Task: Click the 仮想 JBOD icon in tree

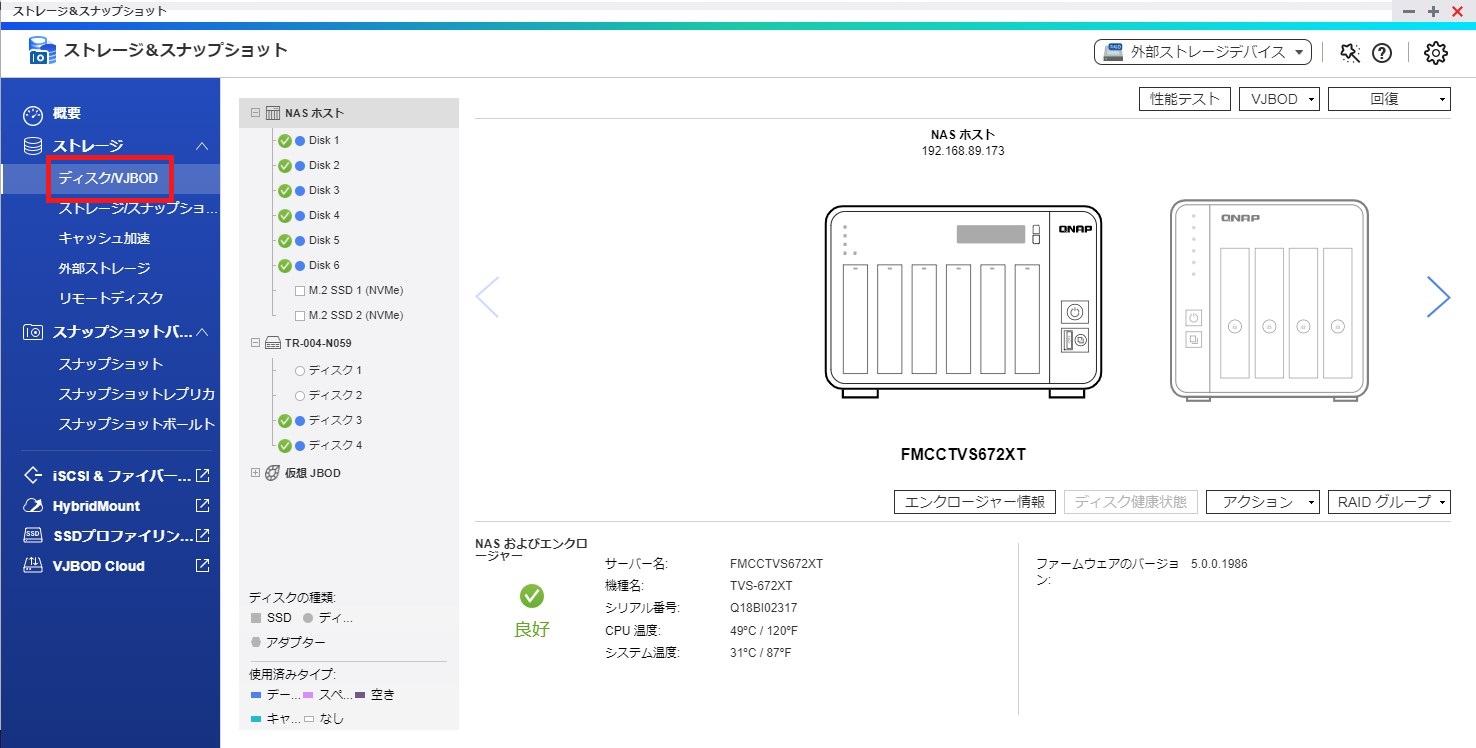Action: click(x=273, y=473)
